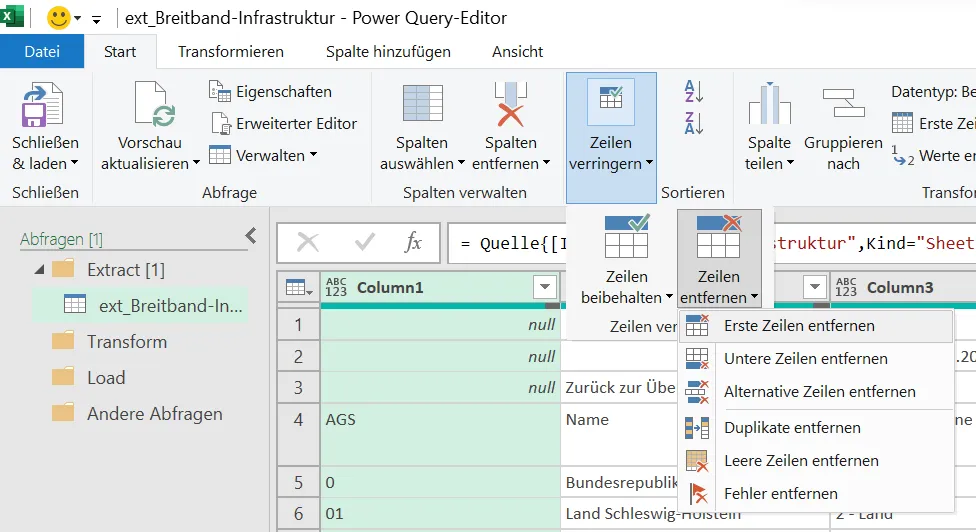Select the cell containing Name
This screenshot has width=976, height=532.
(621, 435)
